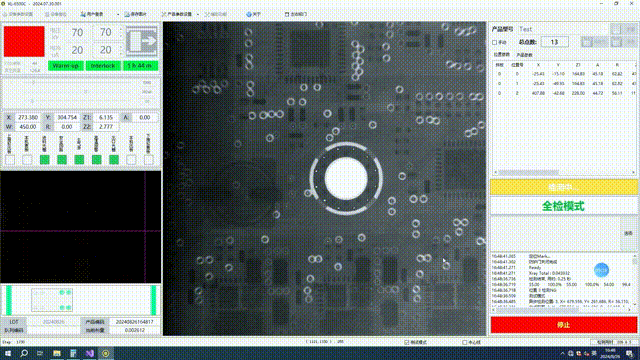
Task: Click the A field showing 0.00
Action: pos(144,118)
